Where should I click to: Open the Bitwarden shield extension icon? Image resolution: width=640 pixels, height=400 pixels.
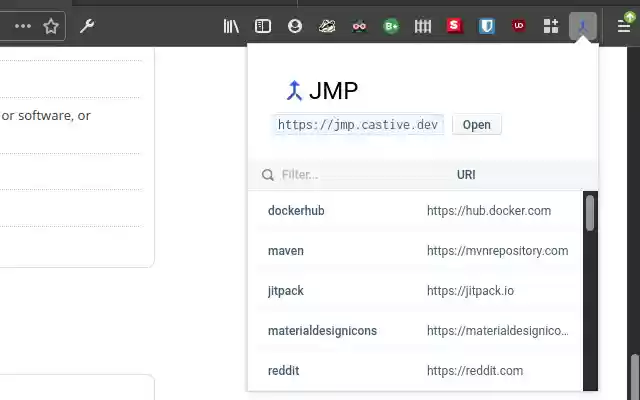[x=487, y=26]
